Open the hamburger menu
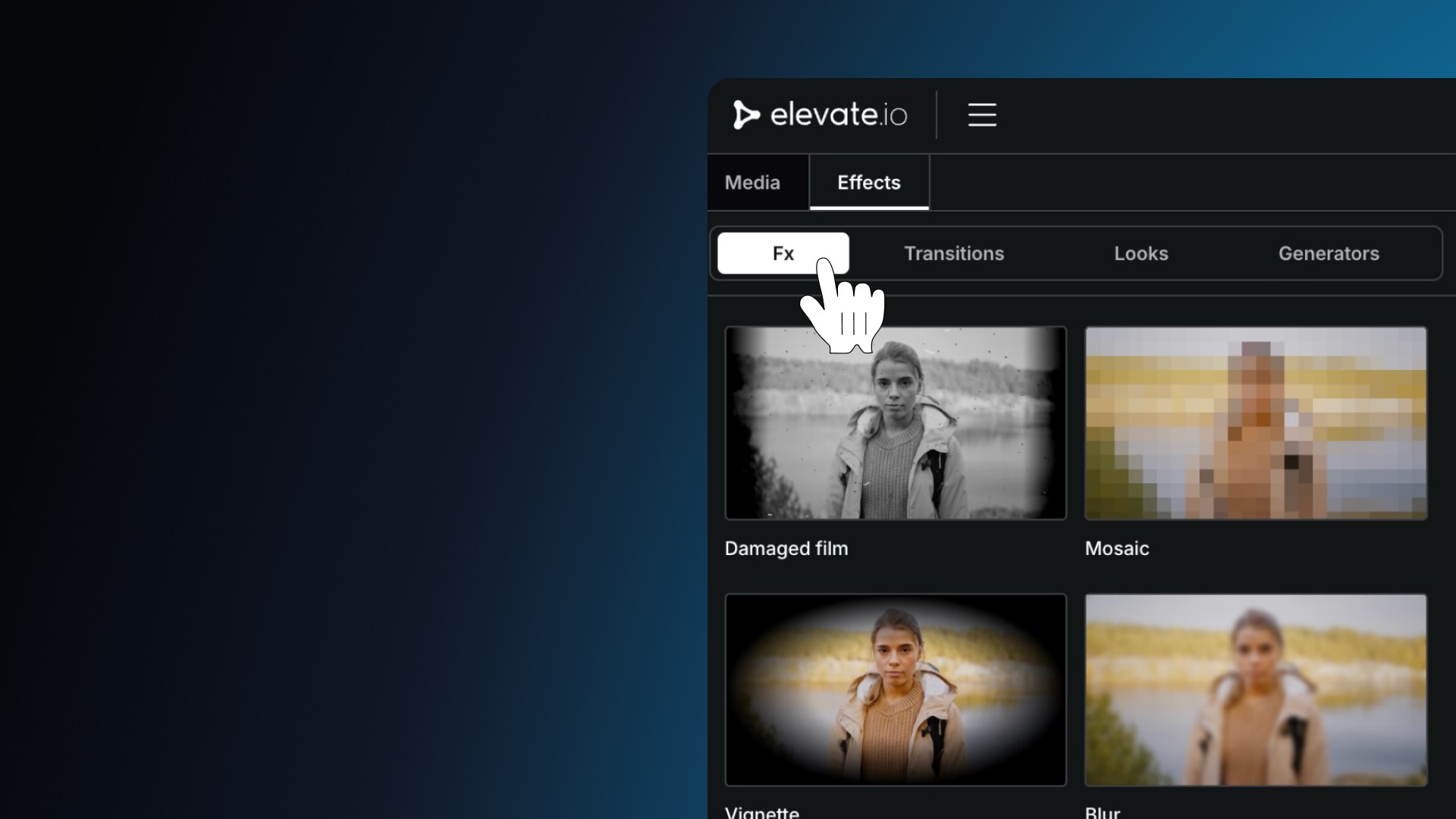Viewport: 1456px width, 819px height. (x=982, y=115)
